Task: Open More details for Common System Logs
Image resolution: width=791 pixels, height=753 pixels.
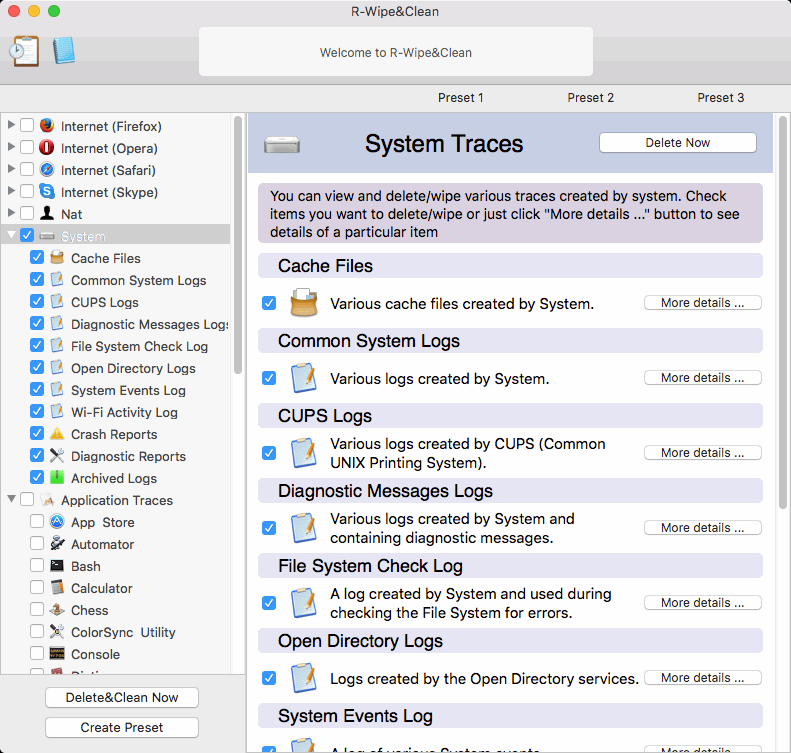Action: coord(702,378)
